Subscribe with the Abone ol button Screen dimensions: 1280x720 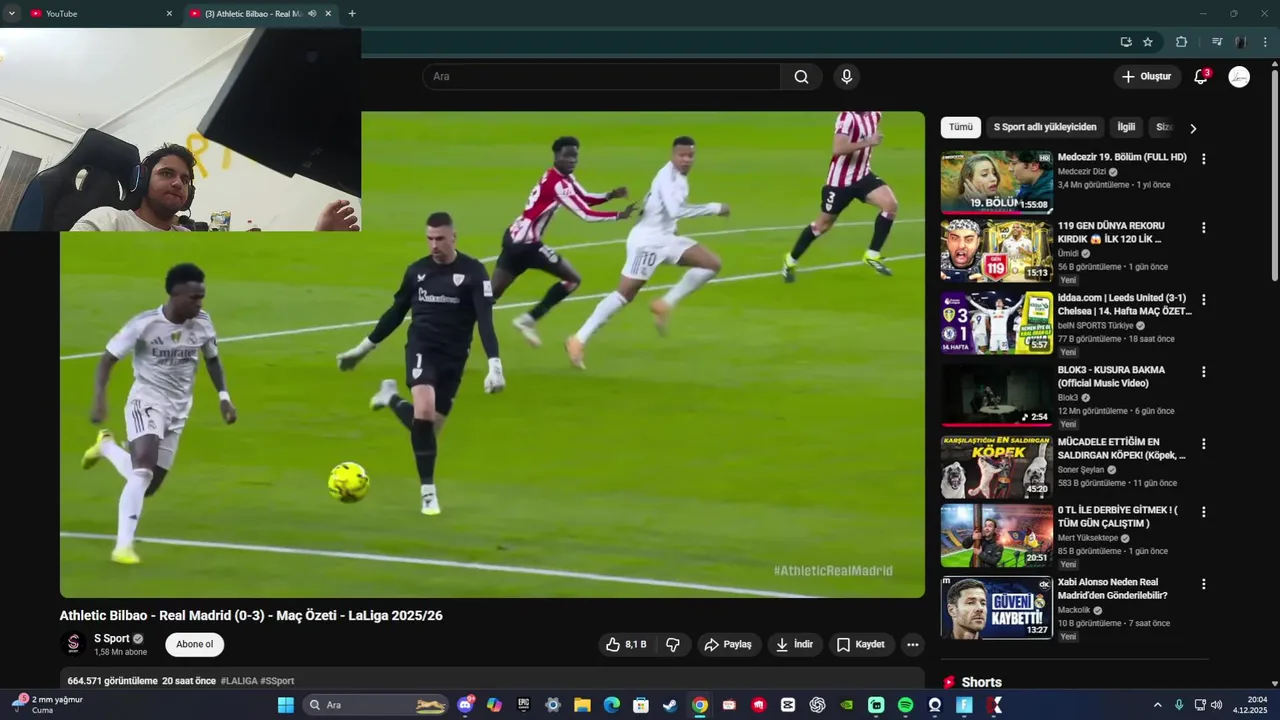coord(195,645)
